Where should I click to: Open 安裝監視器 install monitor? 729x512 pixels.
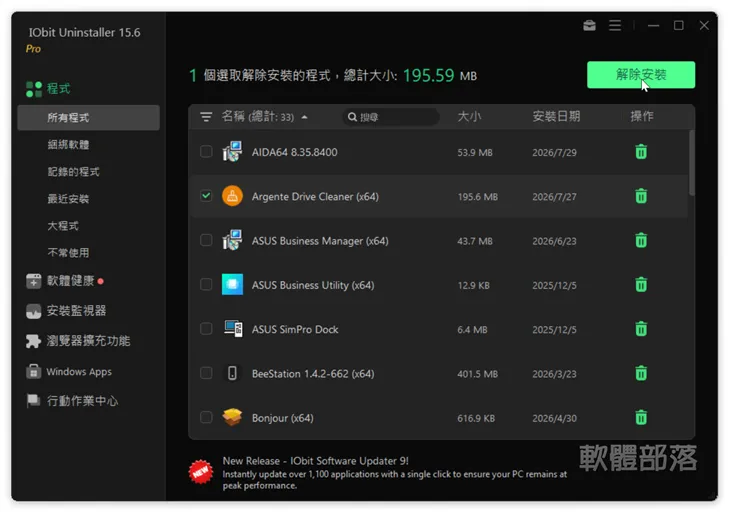point(76,311)
